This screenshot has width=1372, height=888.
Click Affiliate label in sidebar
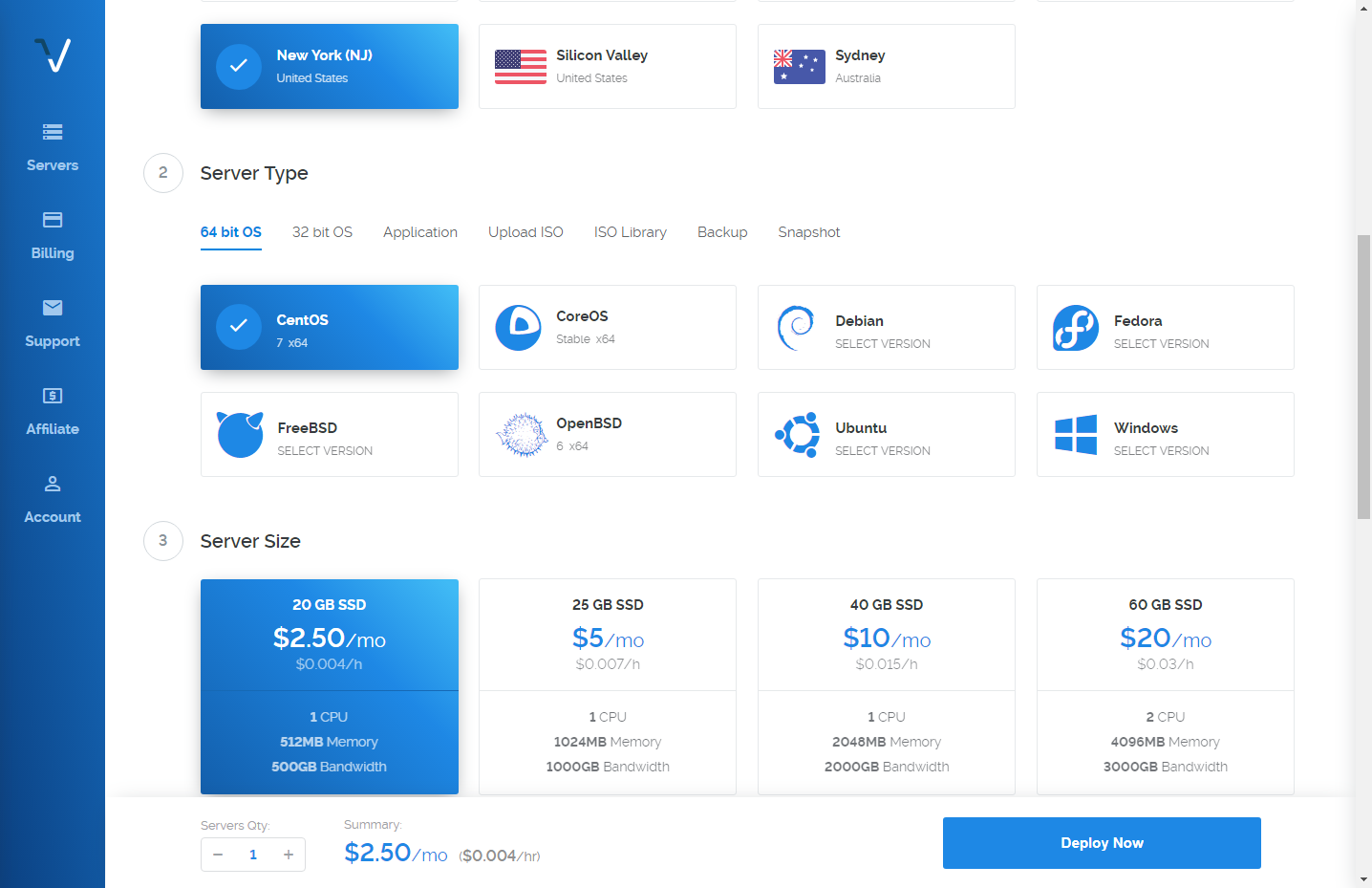(x=53, y=429)
